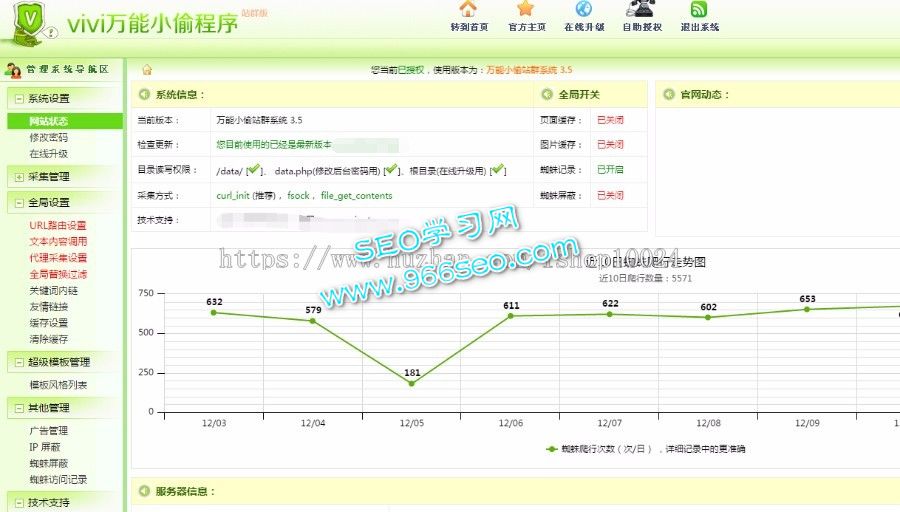Click the 12/08 chart point labeled 602
The width and height of the screenshot is (900, 512).
click(708, 317)
